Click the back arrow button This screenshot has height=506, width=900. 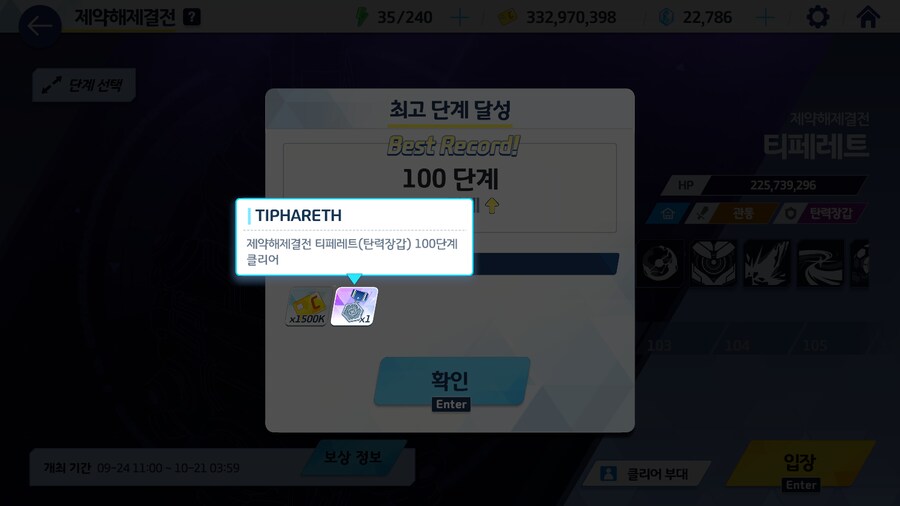tap(40, 26)
